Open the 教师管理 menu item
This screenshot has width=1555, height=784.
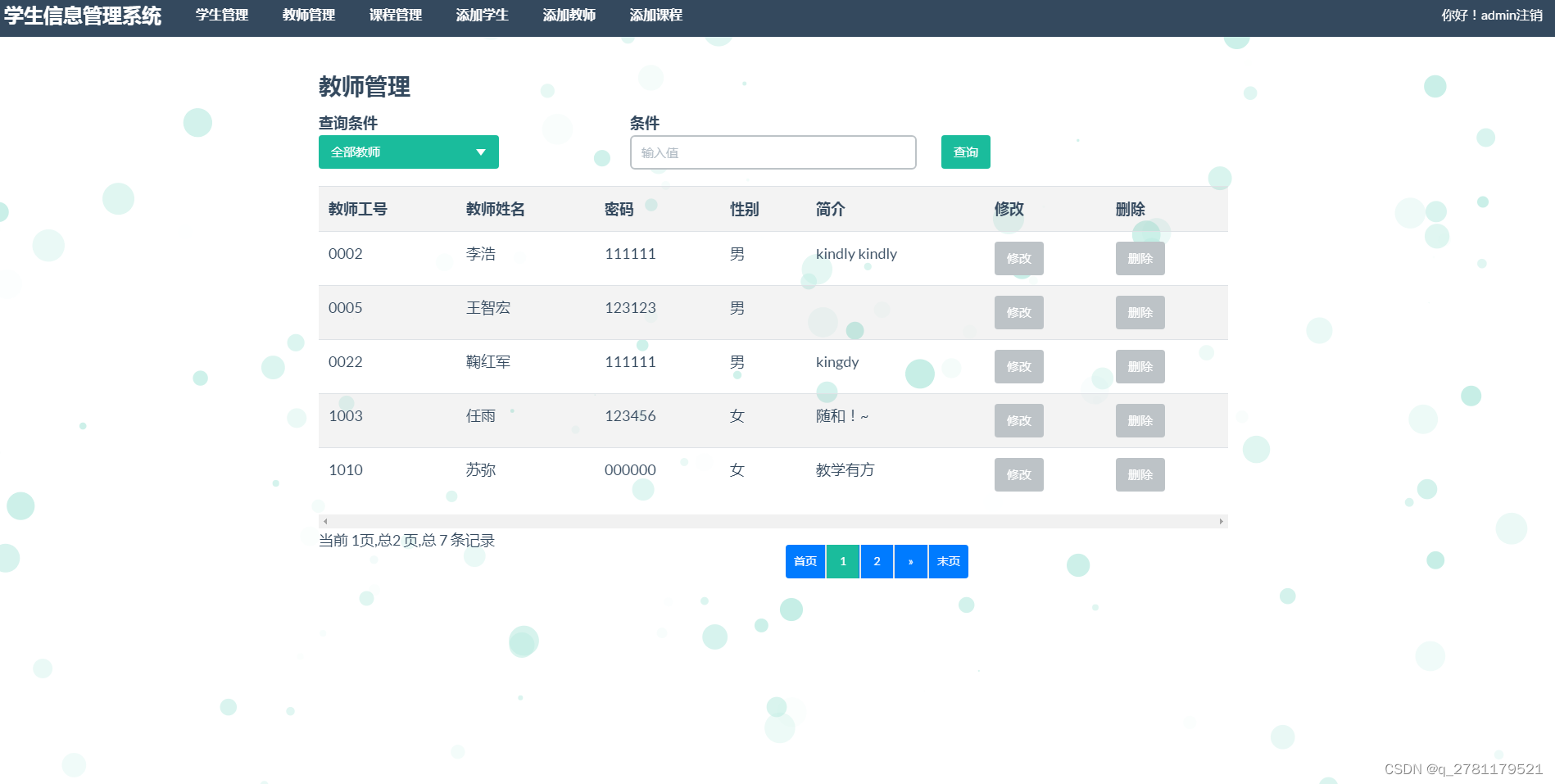309,16
